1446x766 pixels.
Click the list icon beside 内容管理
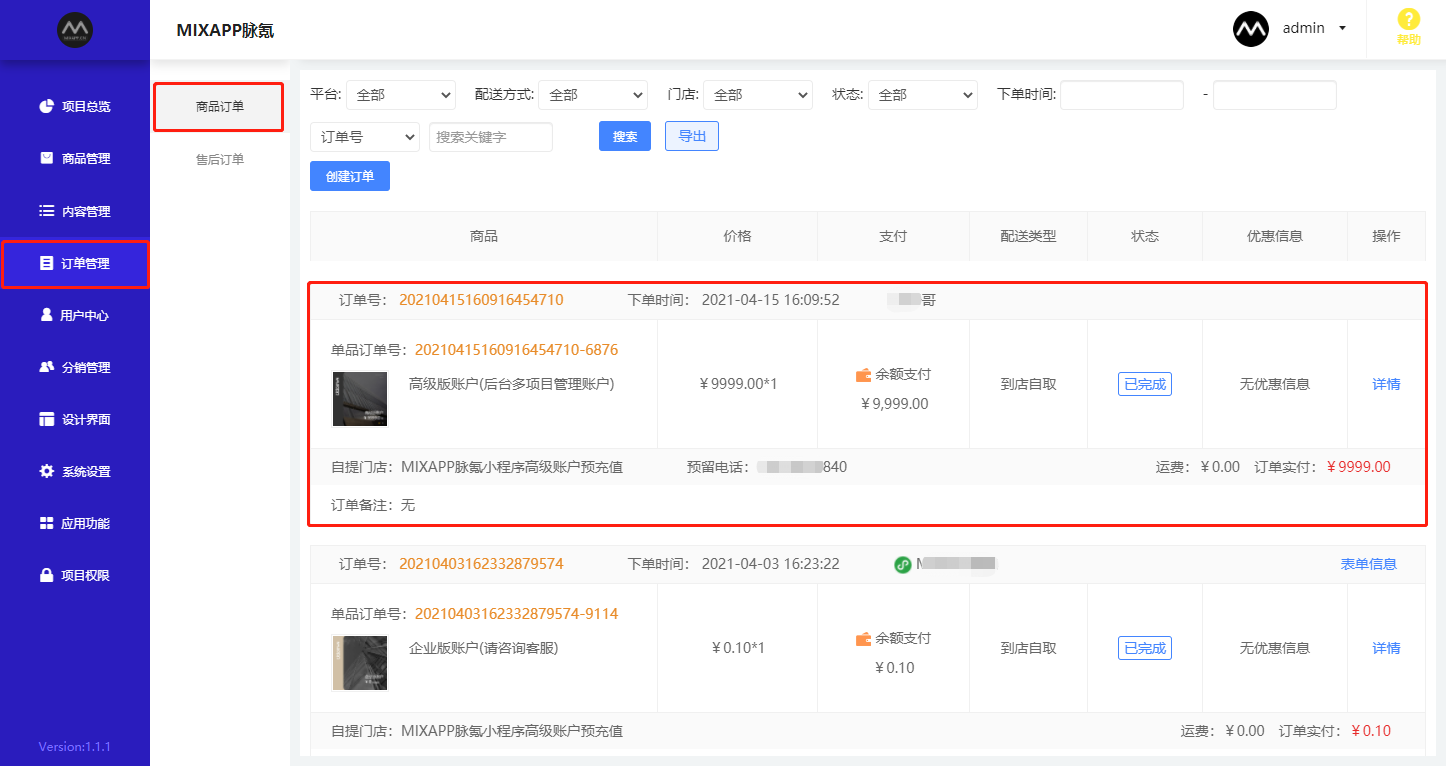tap(46, 211)
